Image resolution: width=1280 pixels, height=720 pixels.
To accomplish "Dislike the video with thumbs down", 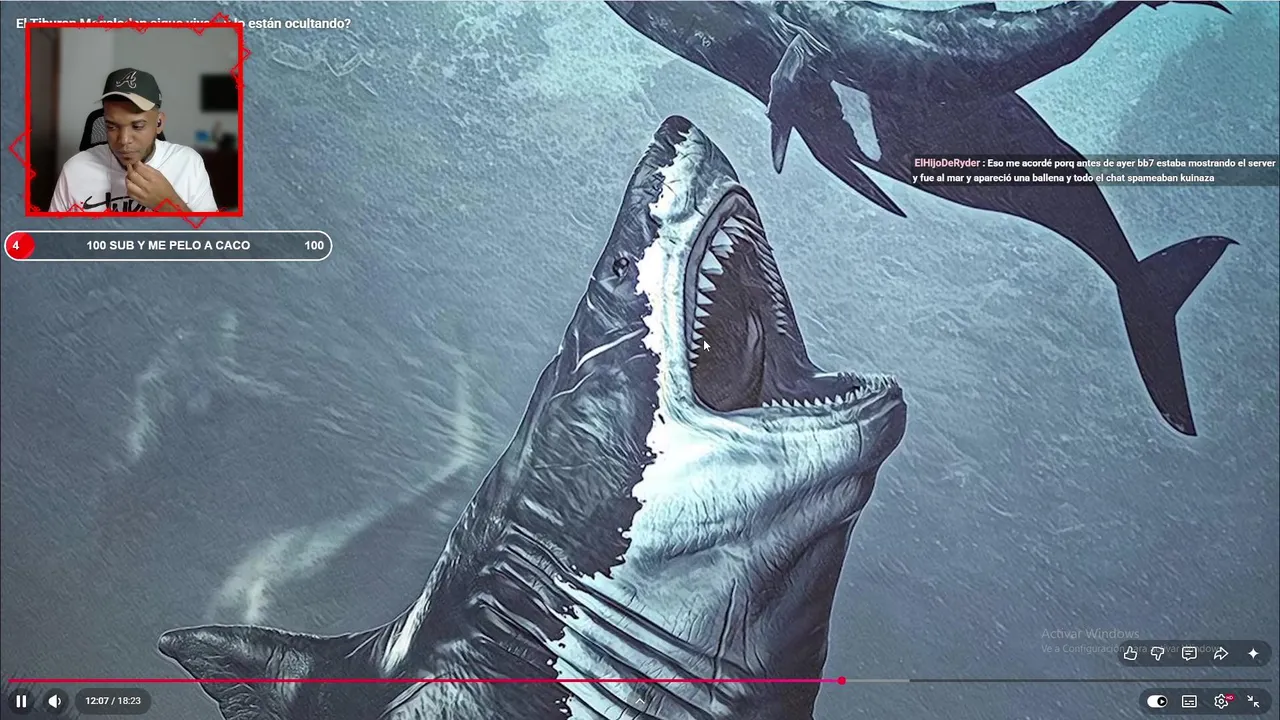I will [1158, 653].
